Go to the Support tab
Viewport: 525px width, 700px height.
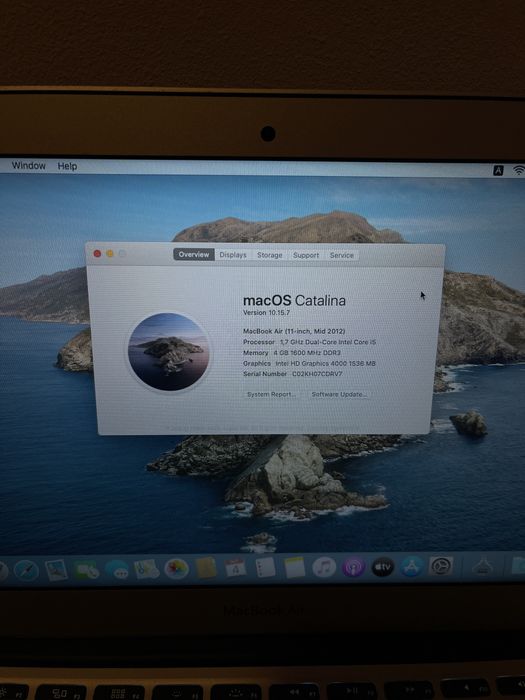point(306,255)
